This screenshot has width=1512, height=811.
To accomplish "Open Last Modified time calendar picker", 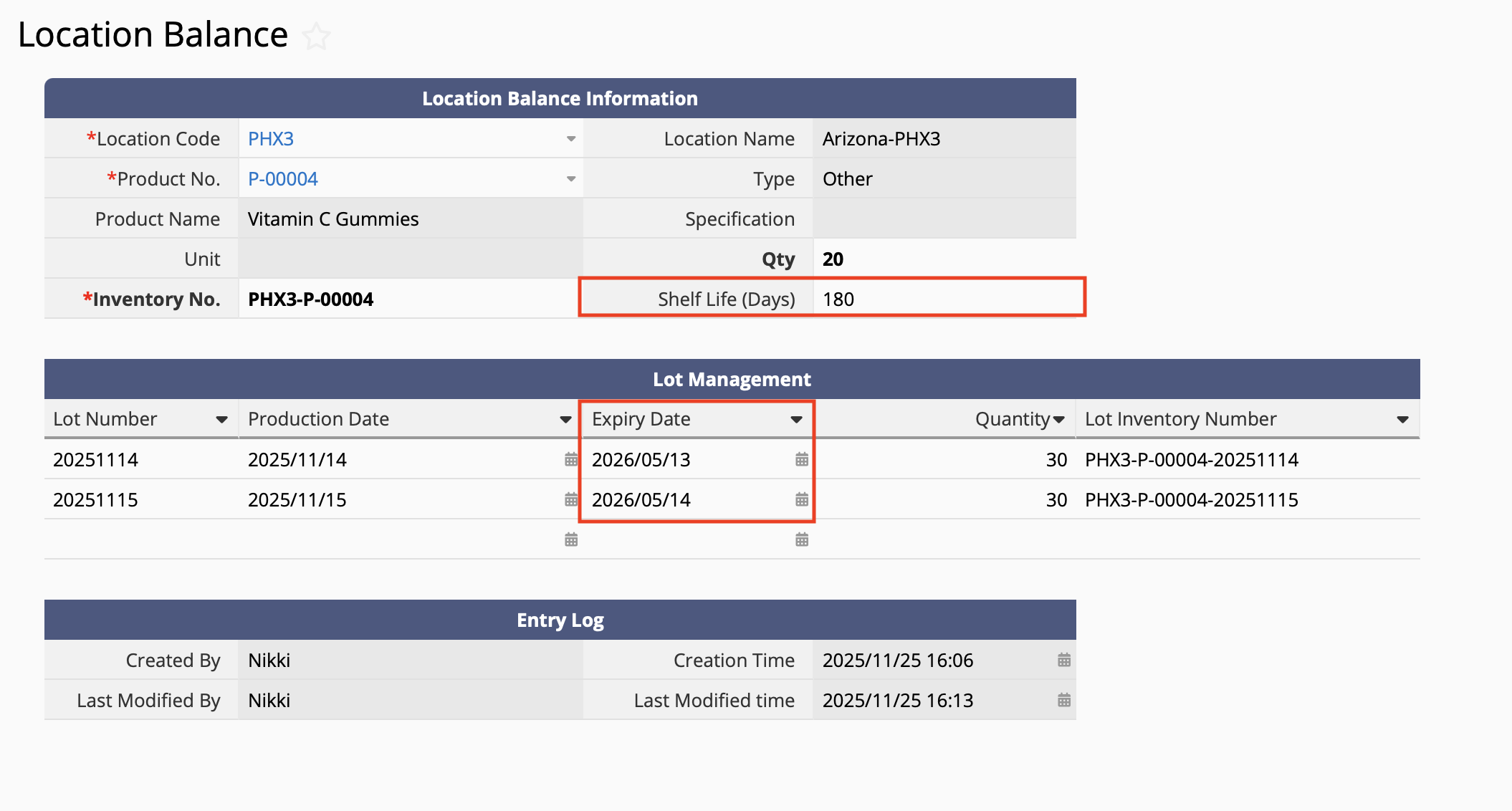I will pos(1063,700).
